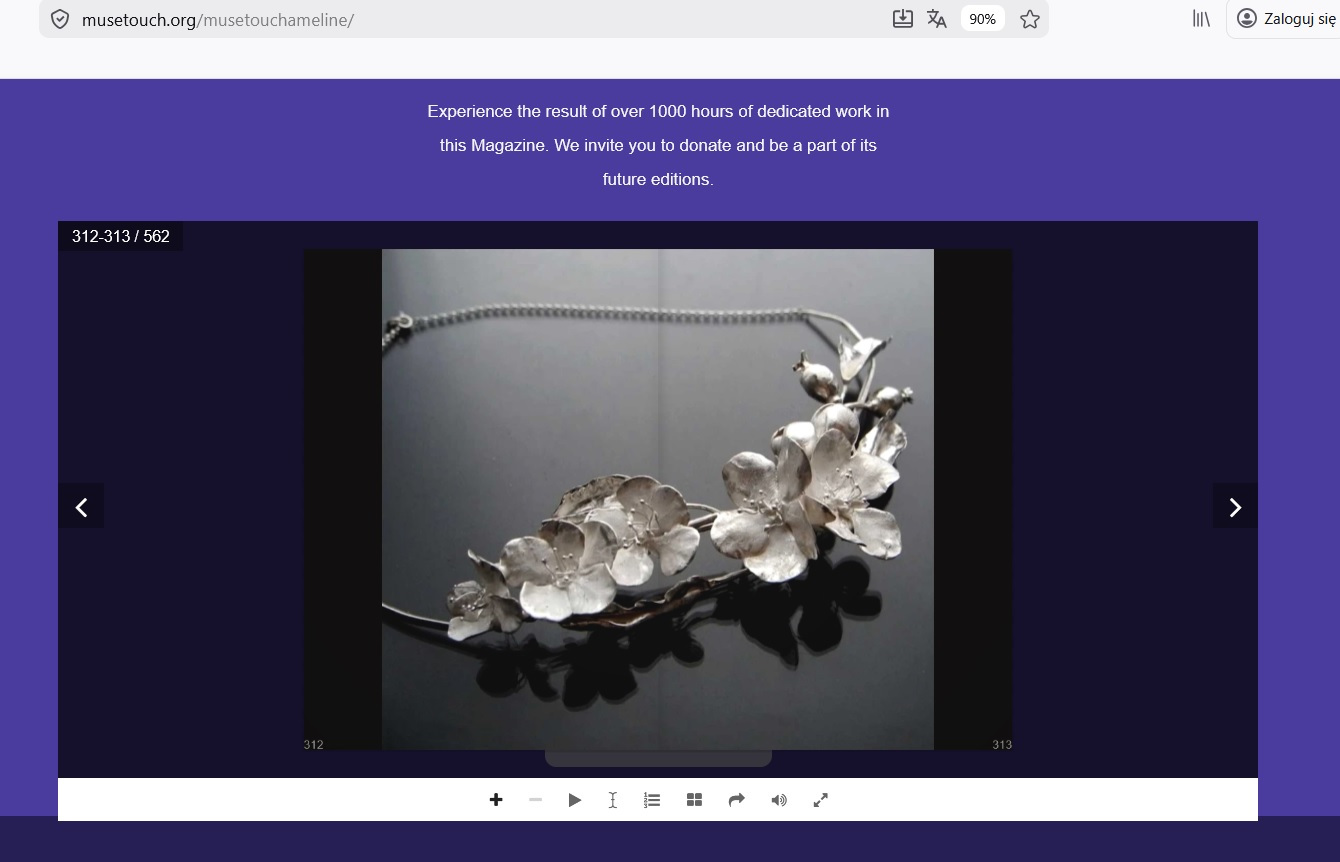Toggle page-flip sound on or off
1340x862 pixels.
(779, 800)
